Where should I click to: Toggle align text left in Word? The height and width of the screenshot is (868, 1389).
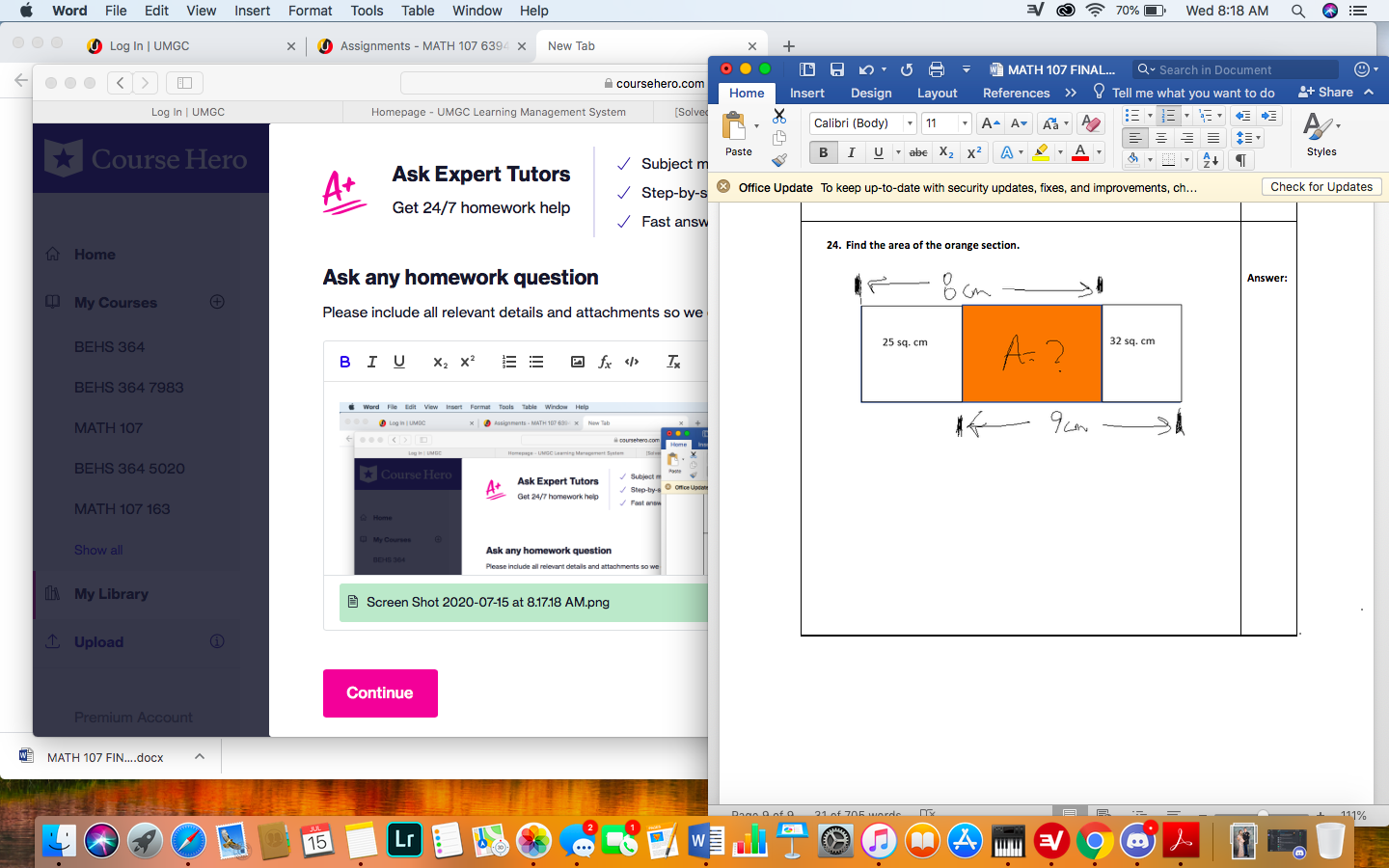[1135, 138]
